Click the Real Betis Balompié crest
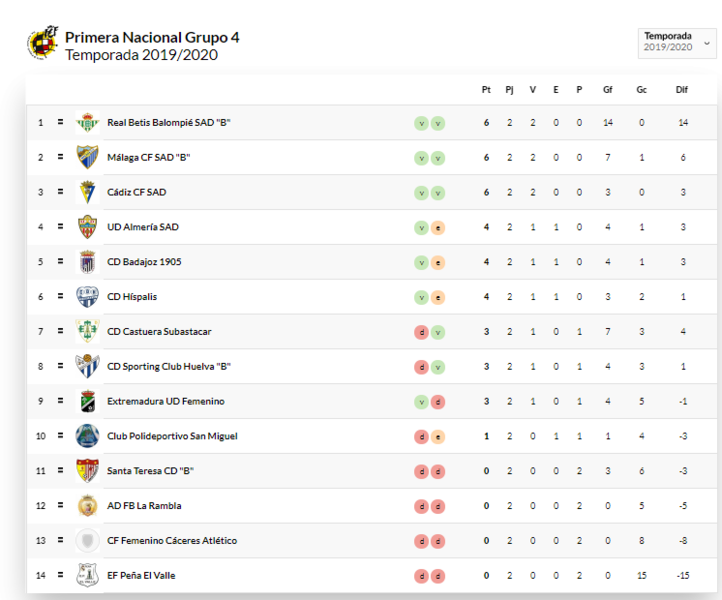 87,123
